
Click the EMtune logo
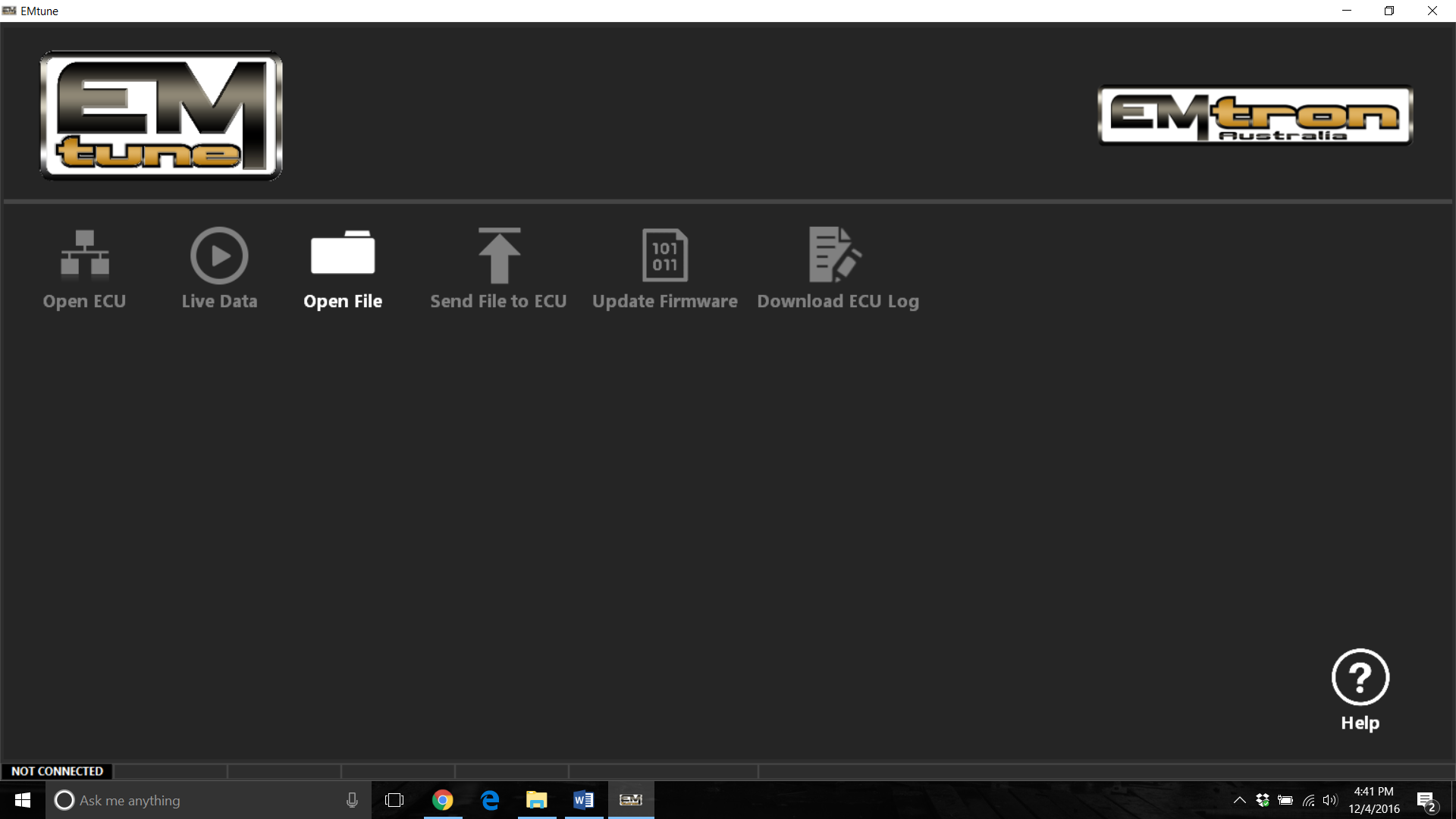(162, 115)
